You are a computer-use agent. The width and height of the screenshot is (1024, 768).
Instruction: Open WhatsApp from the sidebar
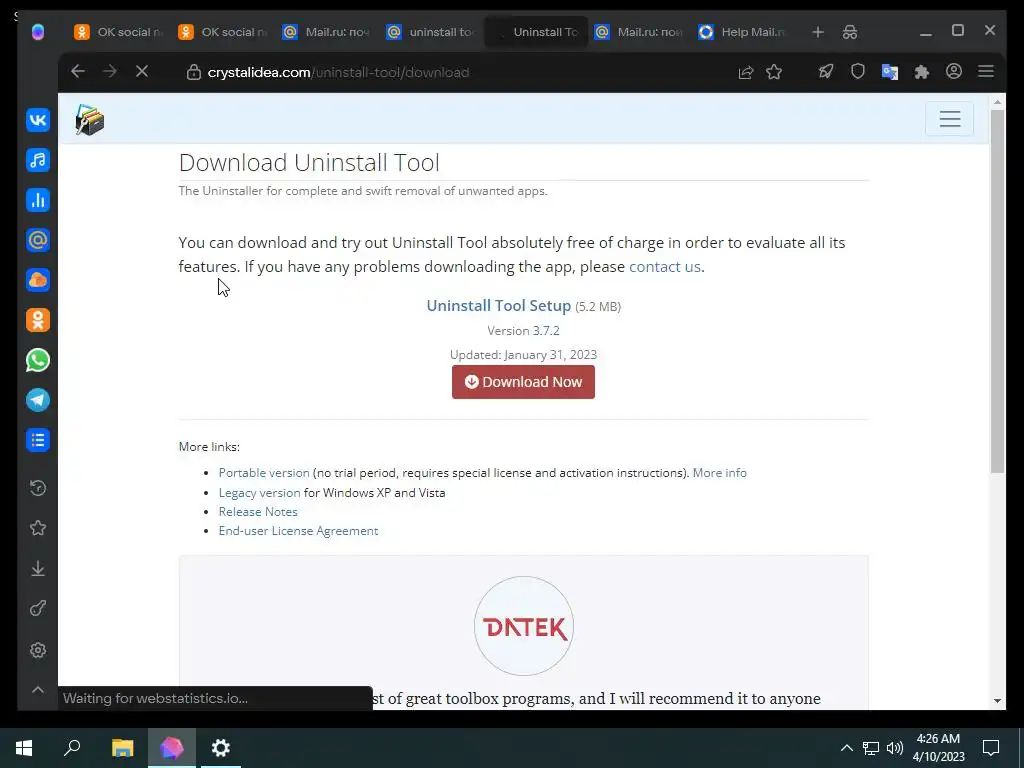tap(38, 360)
